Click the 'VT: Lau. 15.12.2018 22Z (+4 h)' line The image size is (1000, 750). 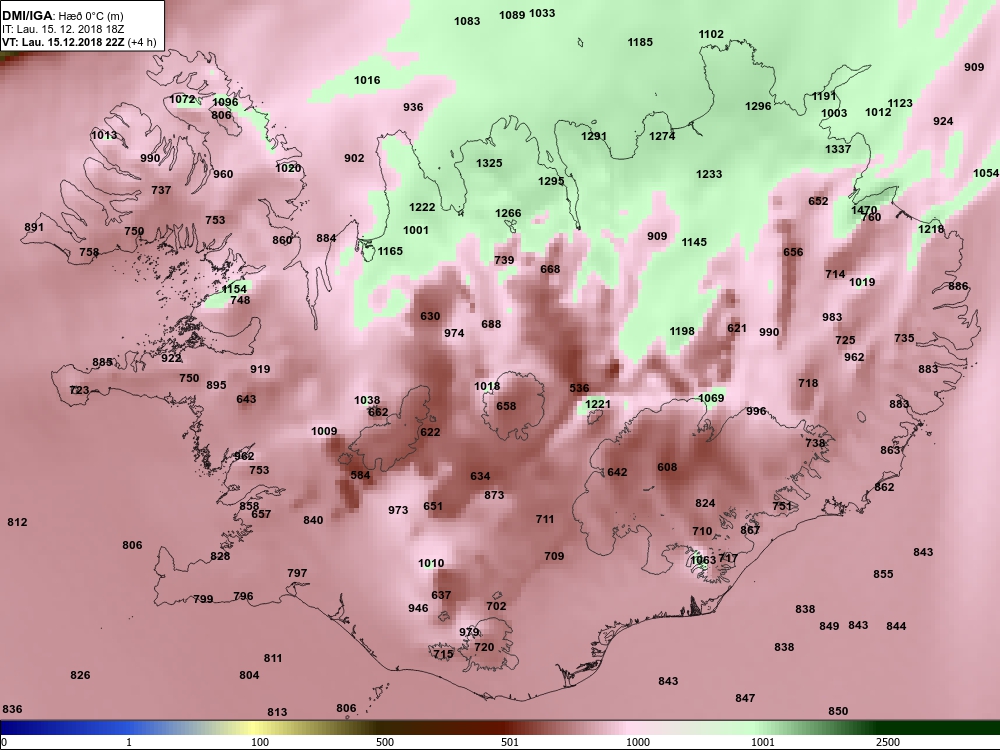(79, 43)
